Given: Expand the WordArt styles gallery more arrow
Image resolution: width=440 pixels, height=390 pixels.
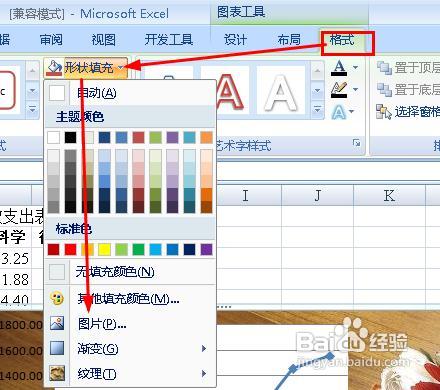Looking at the screenshot, I should point(317,110).
